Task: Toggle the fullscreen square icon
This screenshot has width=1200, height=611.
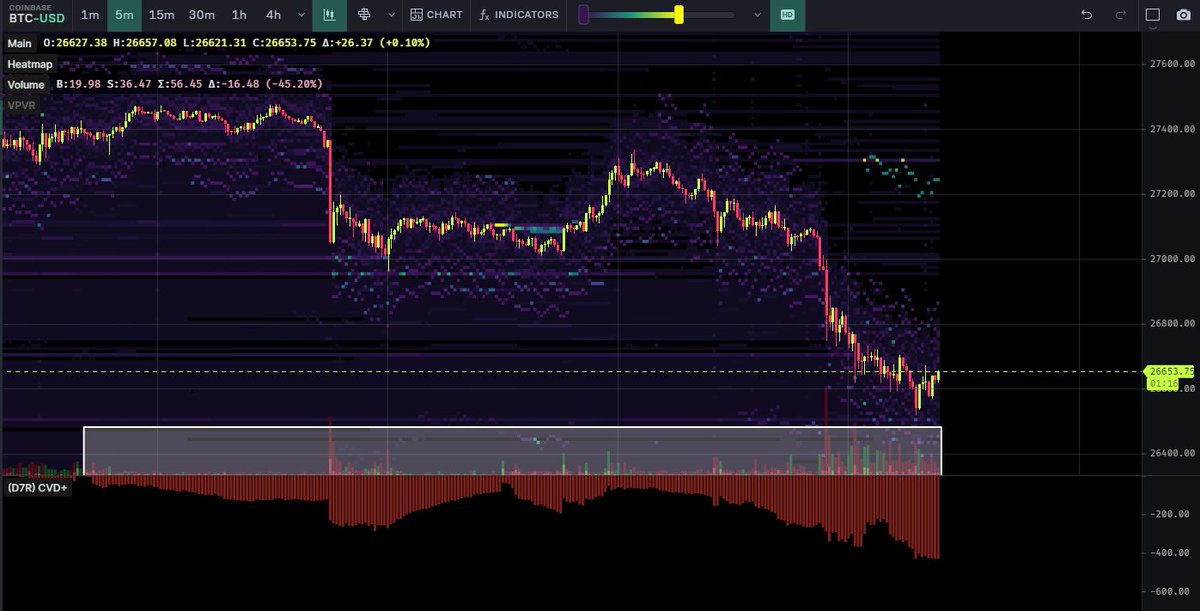Action: [x=1153, y=15]
